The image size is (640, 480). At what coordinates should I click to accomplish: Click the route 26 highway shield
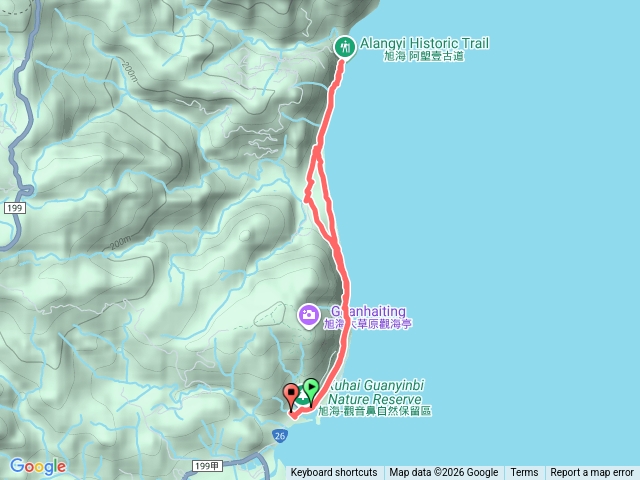[280, 436]
